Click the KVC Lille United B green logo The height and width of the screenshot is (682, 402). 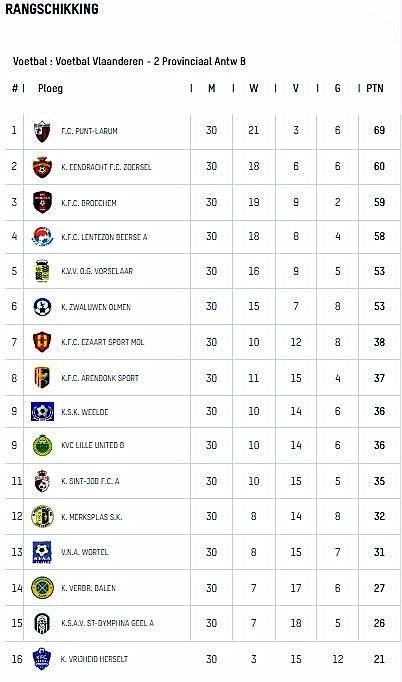42,446
